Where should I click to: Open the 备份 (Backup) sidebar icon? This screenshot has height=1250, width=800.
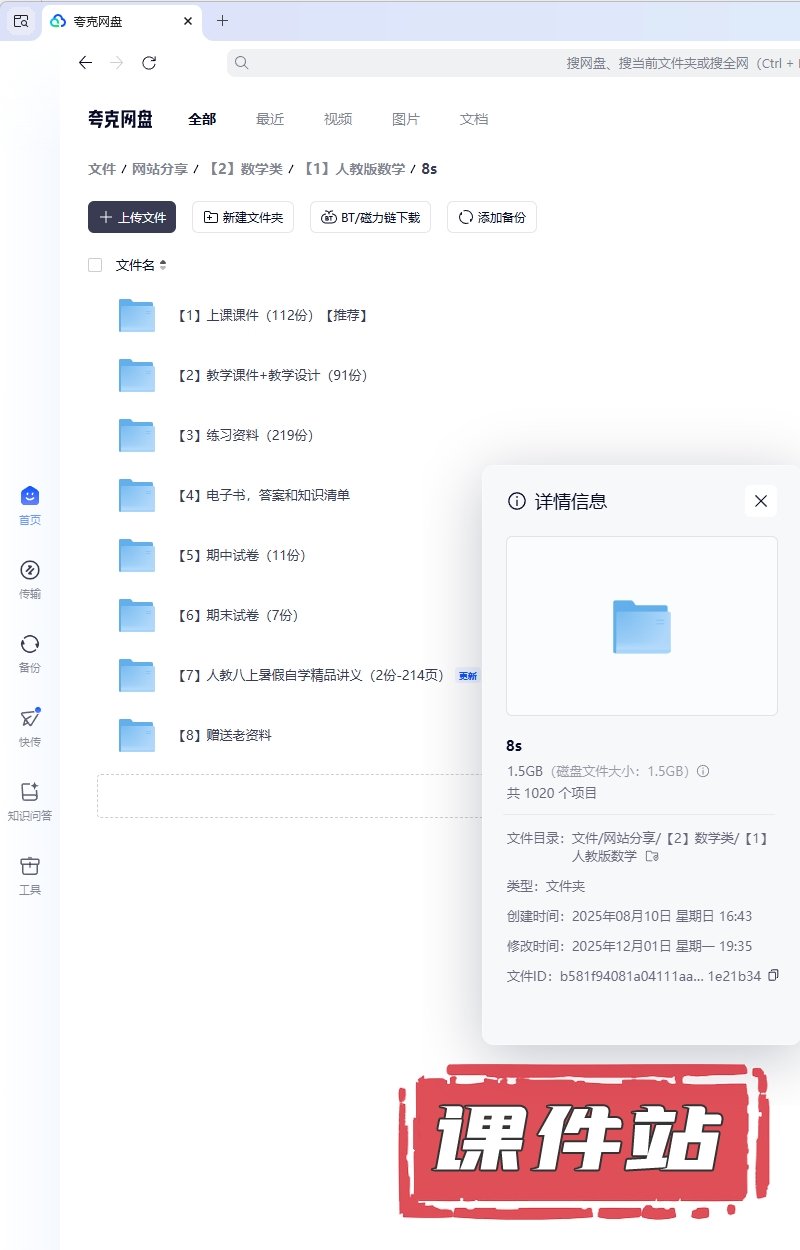(30, 644)
